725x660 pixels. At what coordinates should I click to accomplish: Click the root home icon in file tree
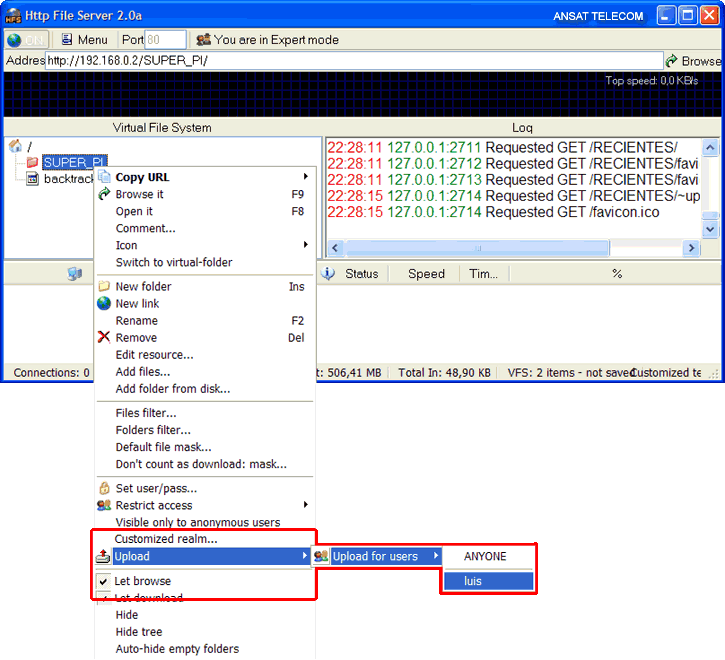(x=15, y=146)
